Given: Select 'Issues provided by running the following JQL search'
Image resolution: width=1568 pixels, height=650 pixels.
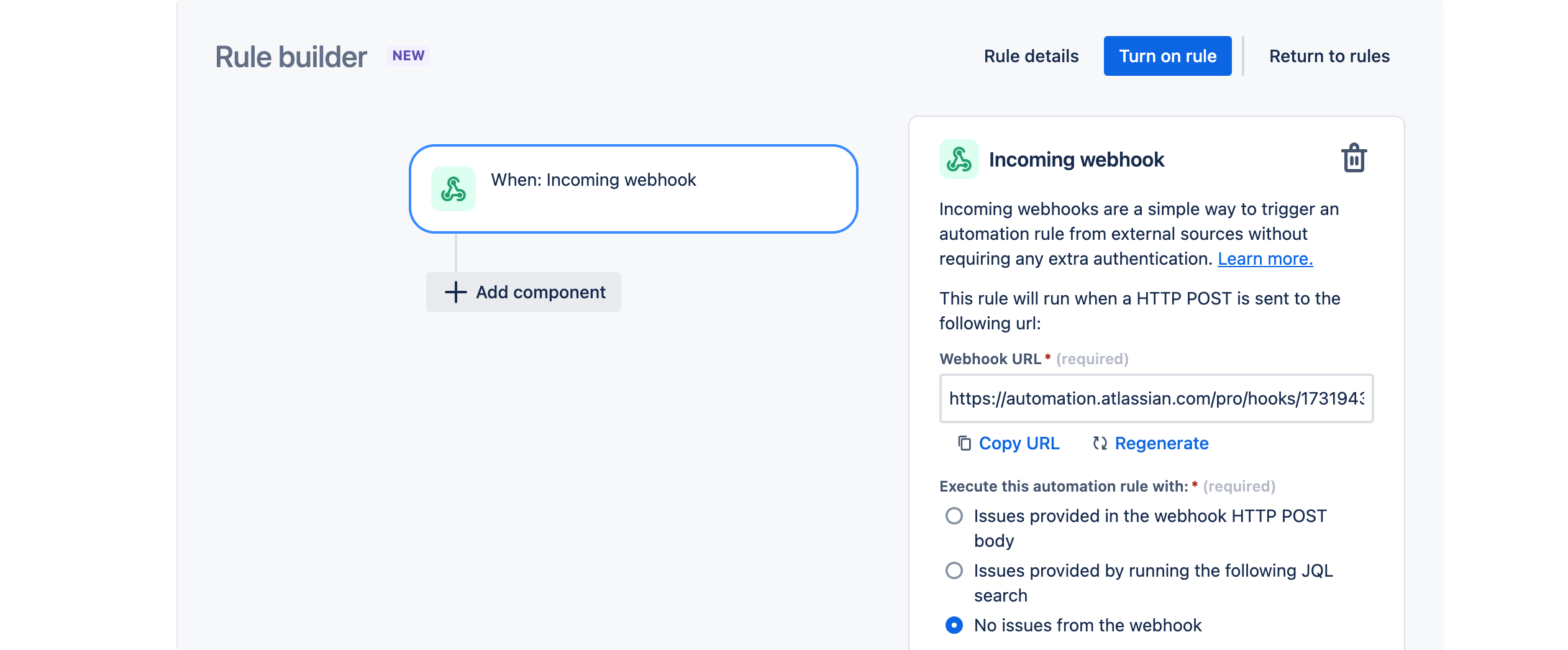Looking at the screenshot, I should coord(954,570).
